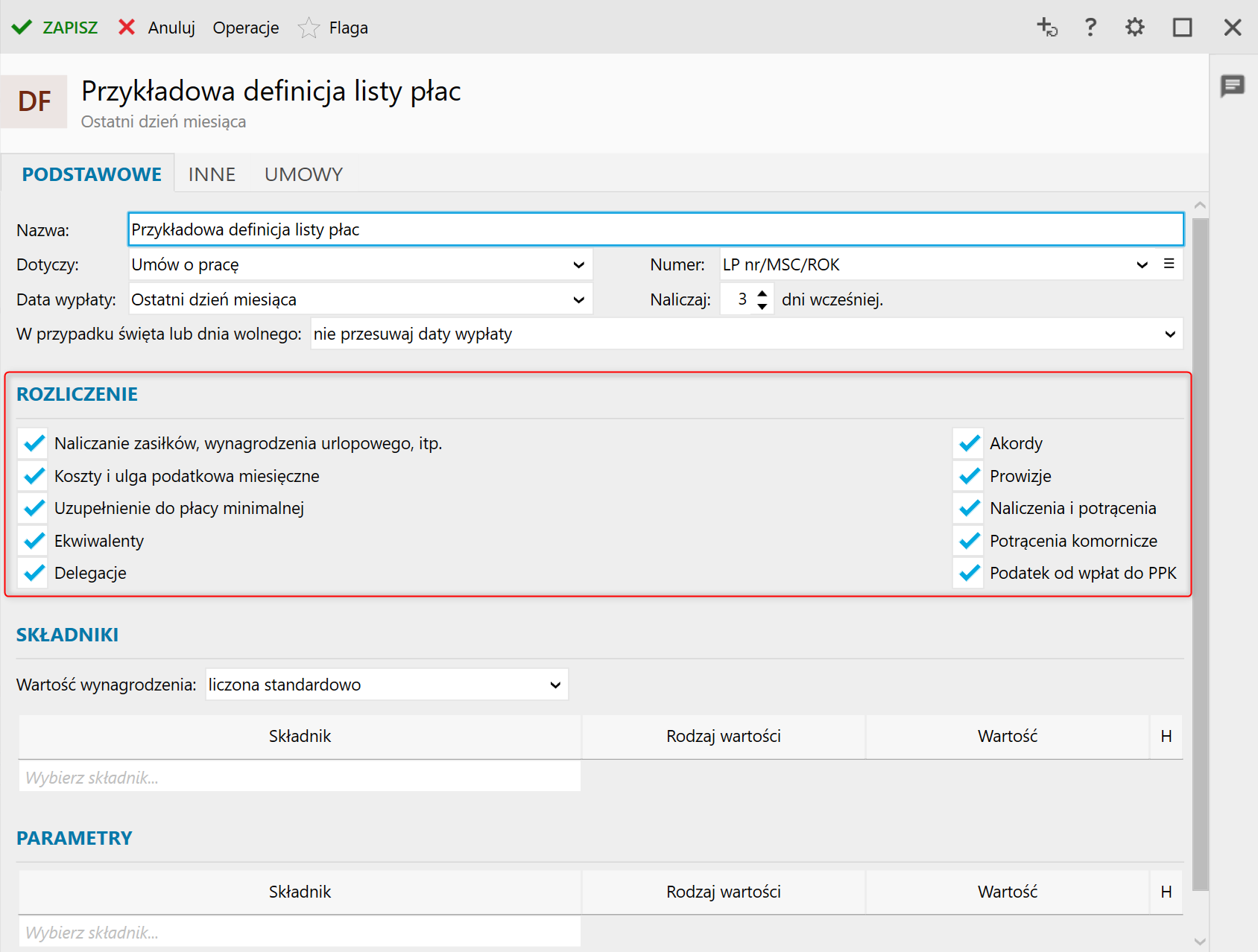Viewport: 1258px width, 952px height.
Task: Click the H column header in SKŁADNIKI table
Action: 1166,736
